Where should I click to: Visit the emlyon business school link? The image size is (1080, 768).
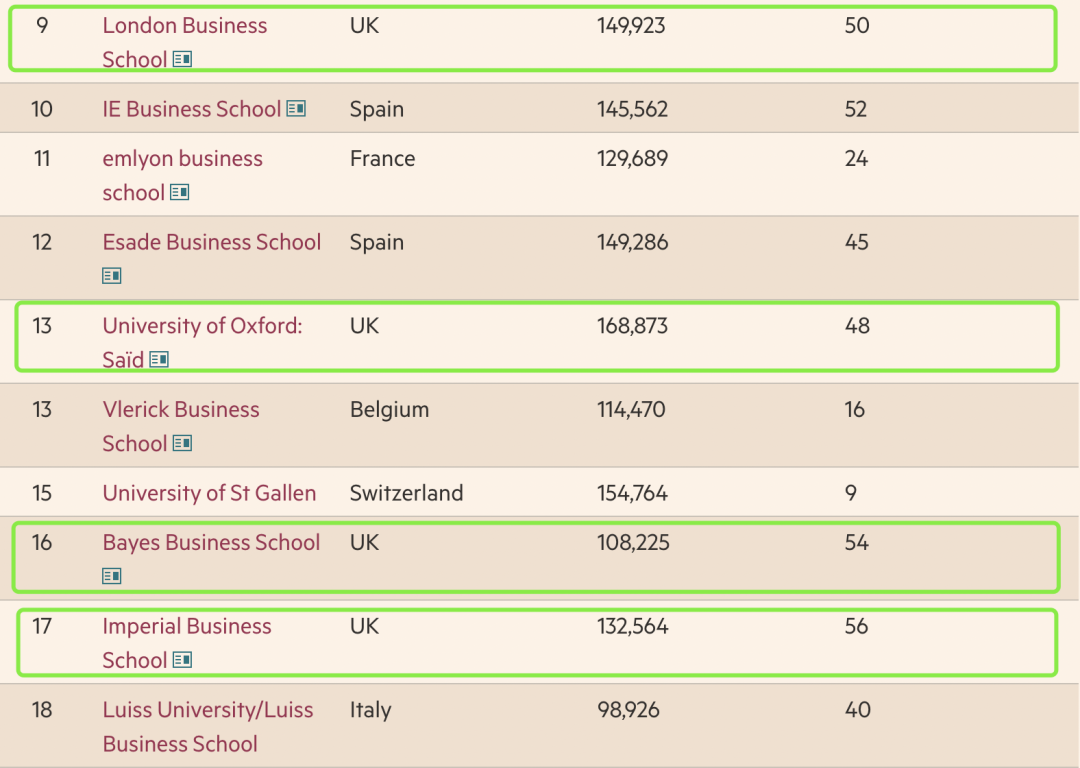183,175
